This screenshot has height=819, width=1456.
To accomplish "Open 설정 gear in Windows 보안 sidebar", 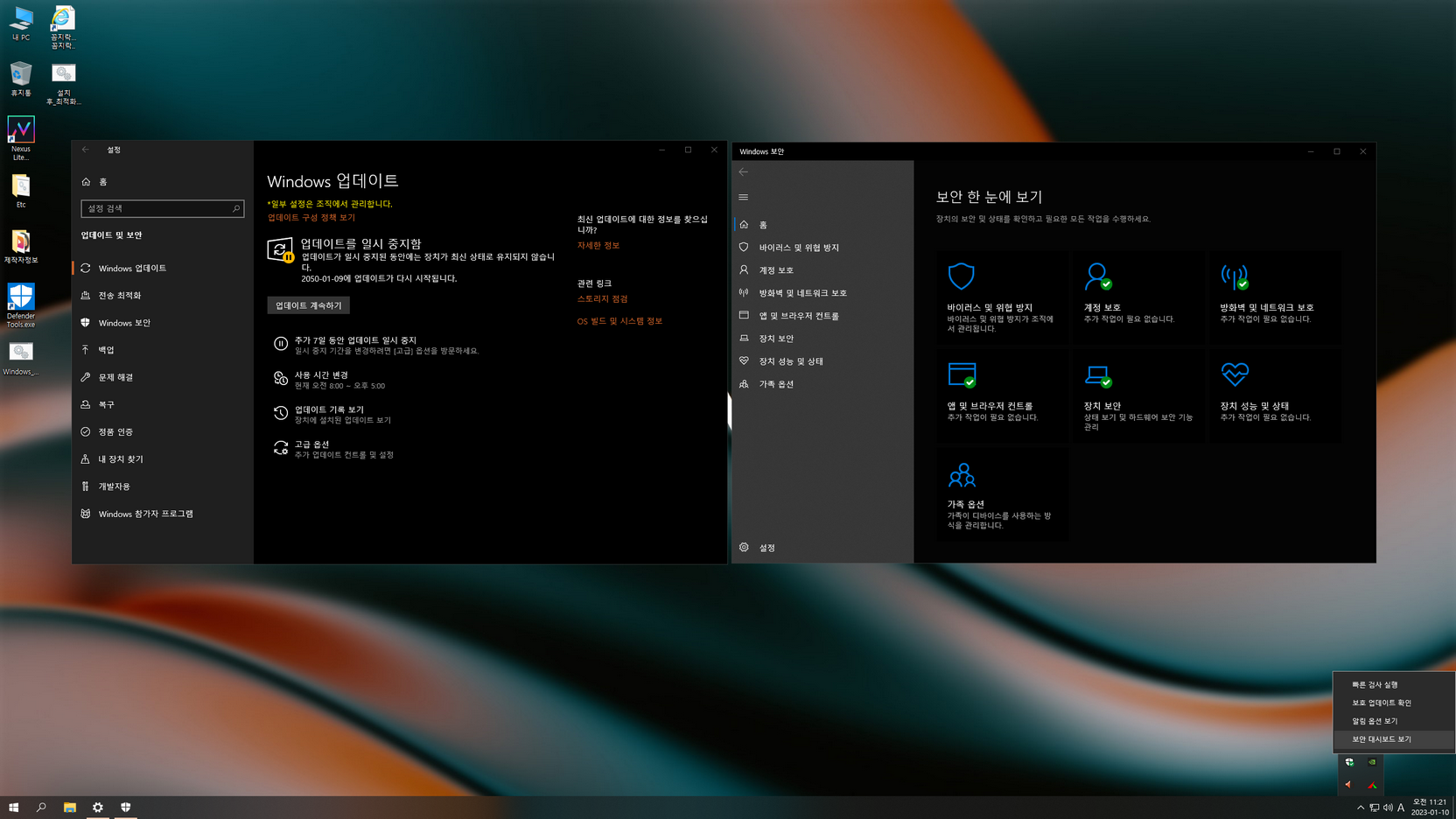I will pos(822,548).
